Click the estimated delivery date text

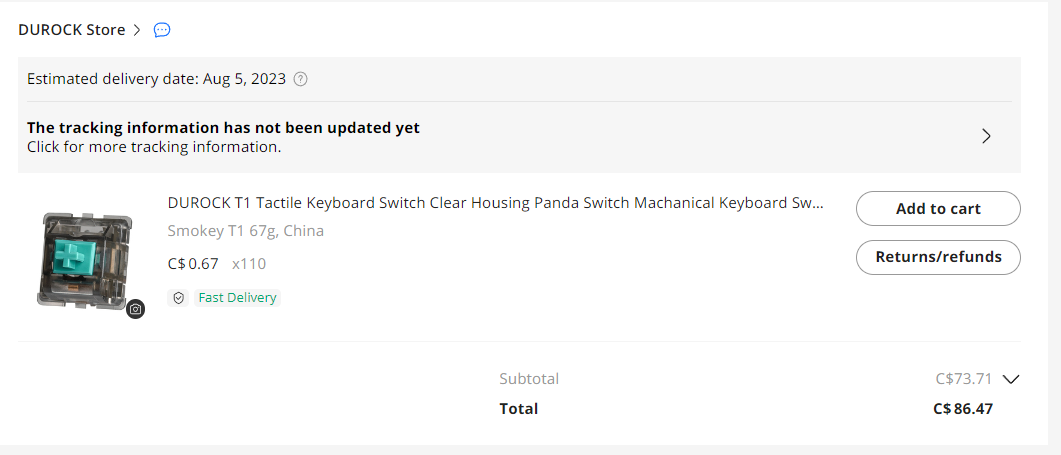[156, 79]
